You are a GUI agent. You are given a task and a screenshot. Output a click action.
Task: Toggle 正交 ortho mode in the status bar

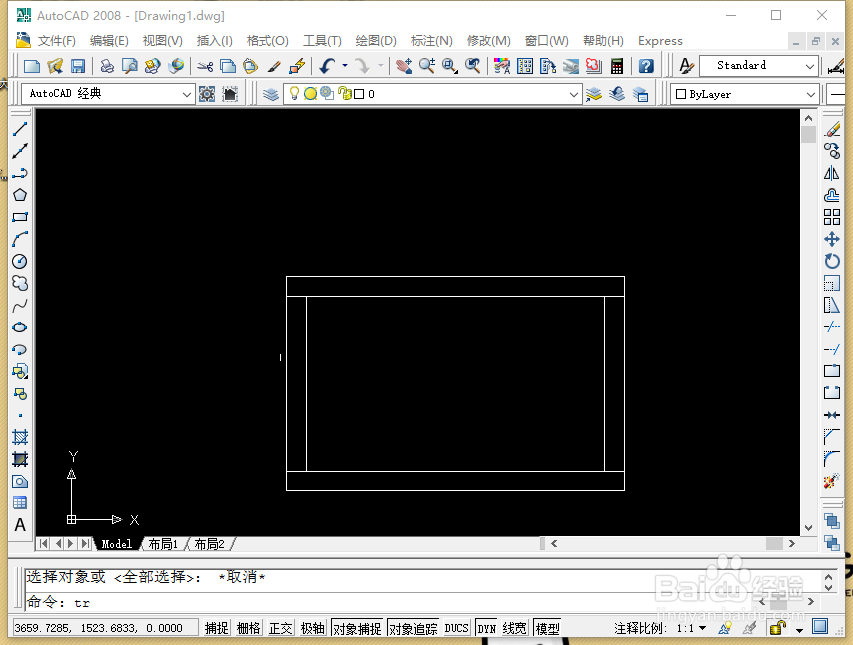click(280, 627)
